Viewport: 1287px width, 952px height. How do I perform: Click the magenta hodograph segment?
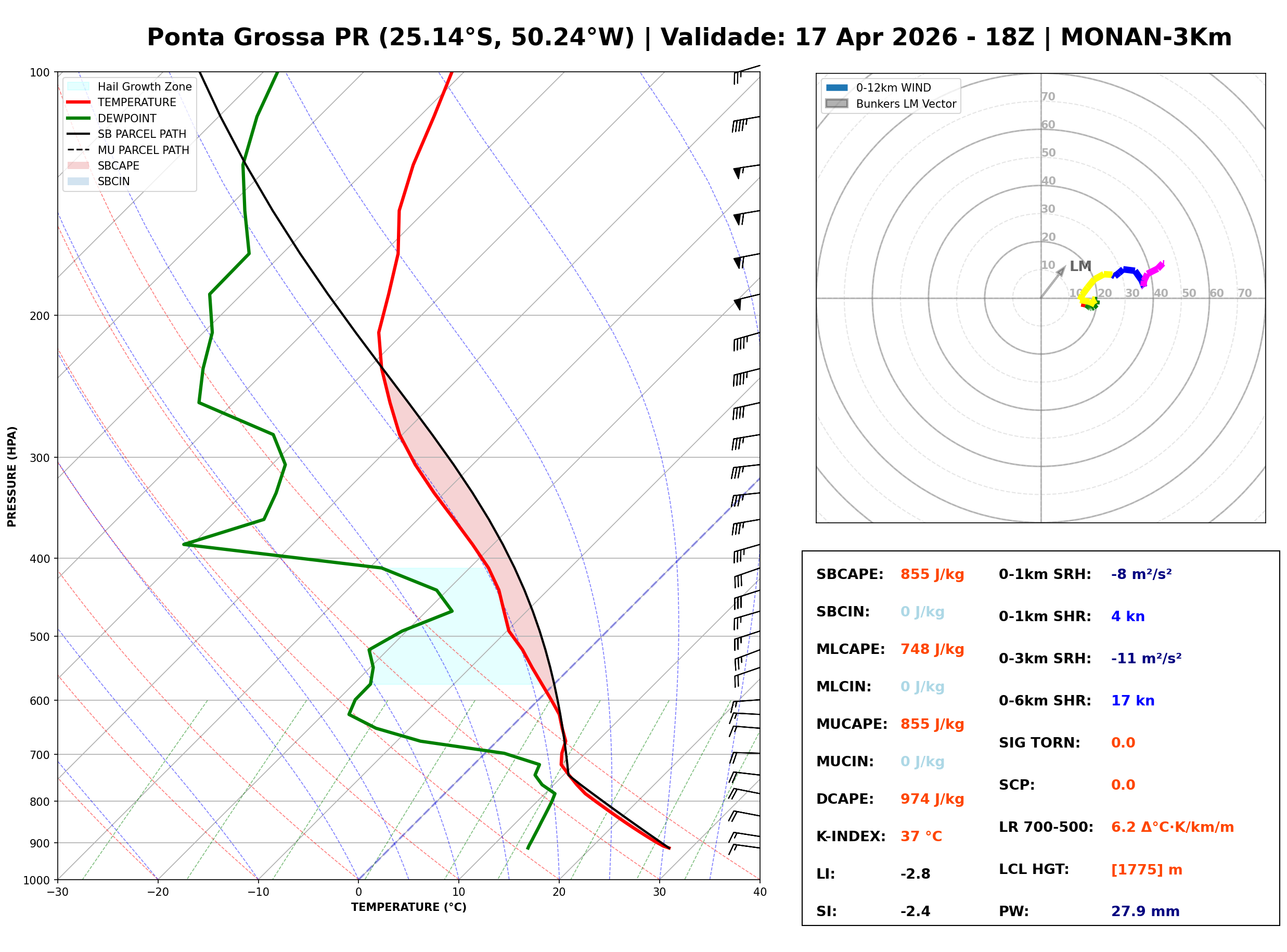point(1154,271)
